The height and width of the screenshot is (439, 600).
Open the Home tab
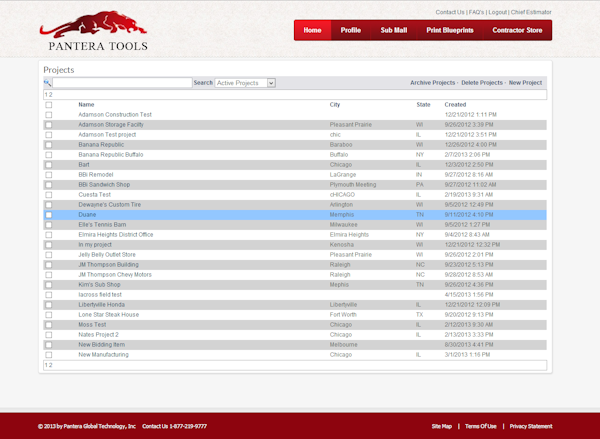[x=312, y=30]
